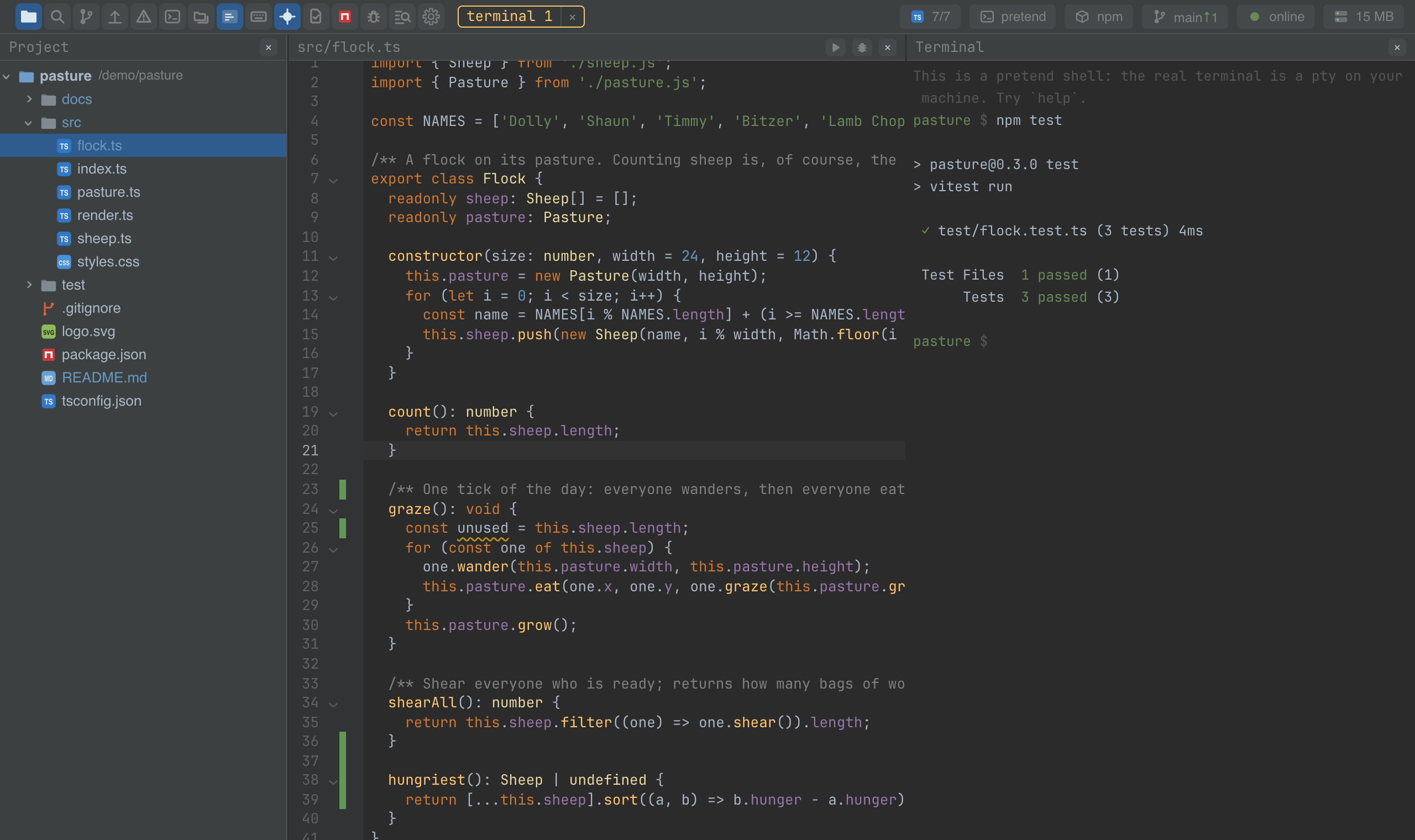Click the online status indicator
Viewport: 1415px width, 840px height.
click(x=1276, y=17)
